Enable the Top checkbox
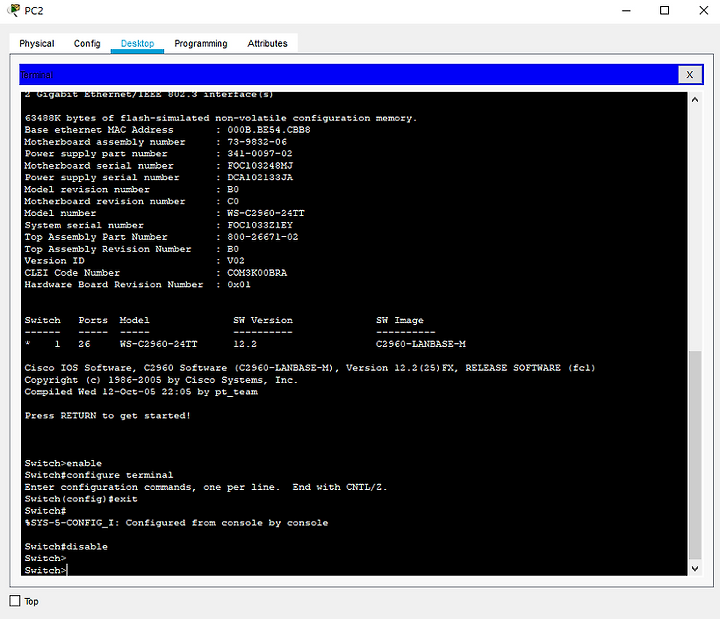This screenshot has width=720, height=619. [15, 601]
